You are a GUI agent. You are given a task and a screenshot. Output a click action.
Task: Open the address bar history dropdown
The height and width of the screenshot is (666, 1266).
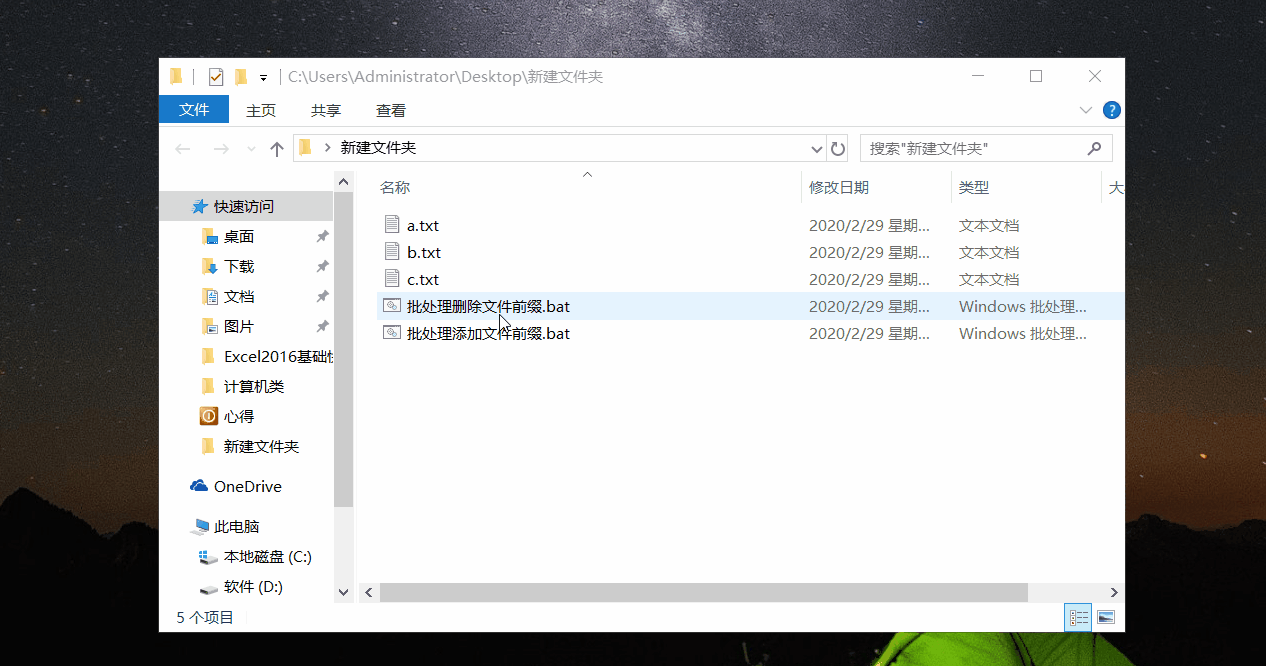[x=817, y=147]
